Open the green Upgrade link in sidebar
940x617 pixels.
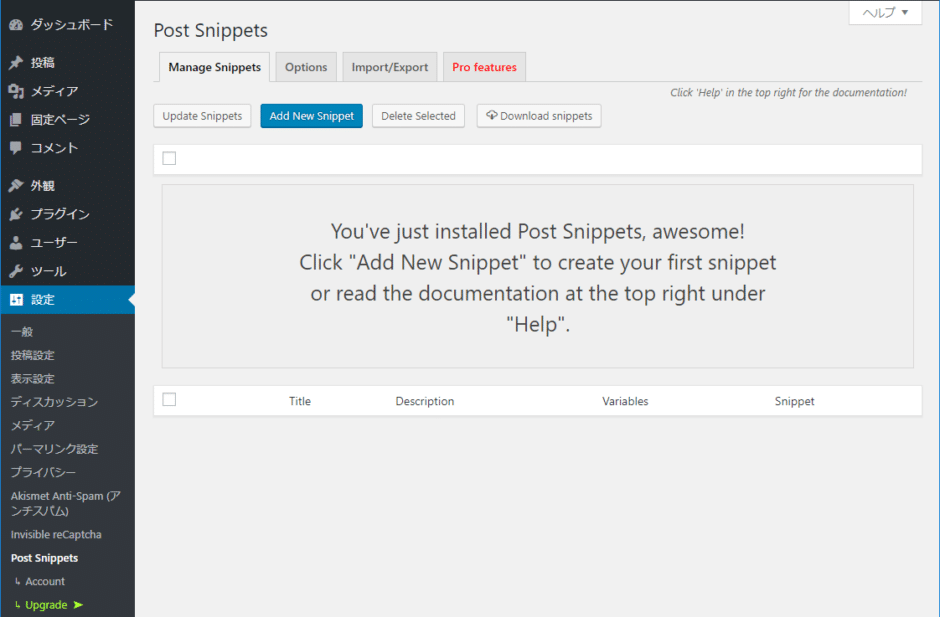(x=47, y=605)
